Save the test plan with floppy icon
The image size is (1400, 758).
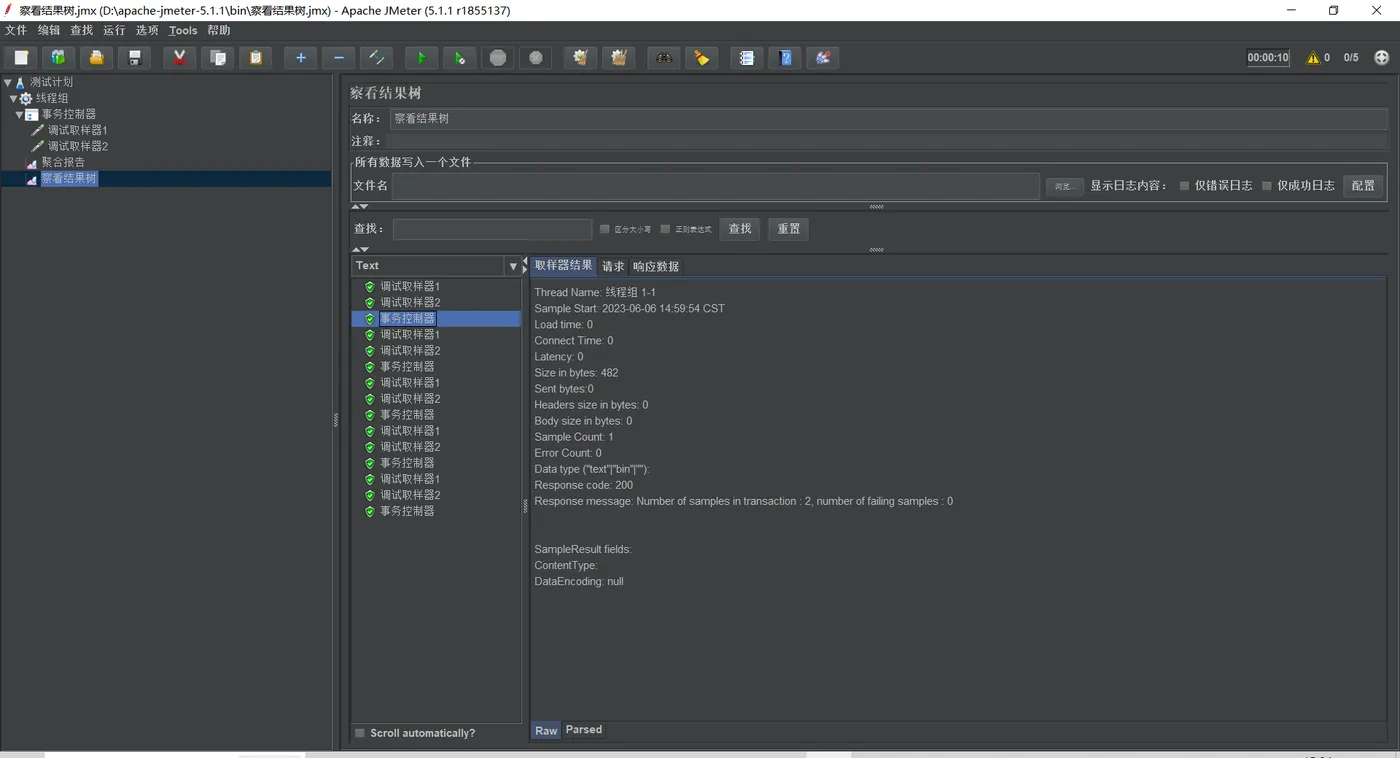[135, 58]
